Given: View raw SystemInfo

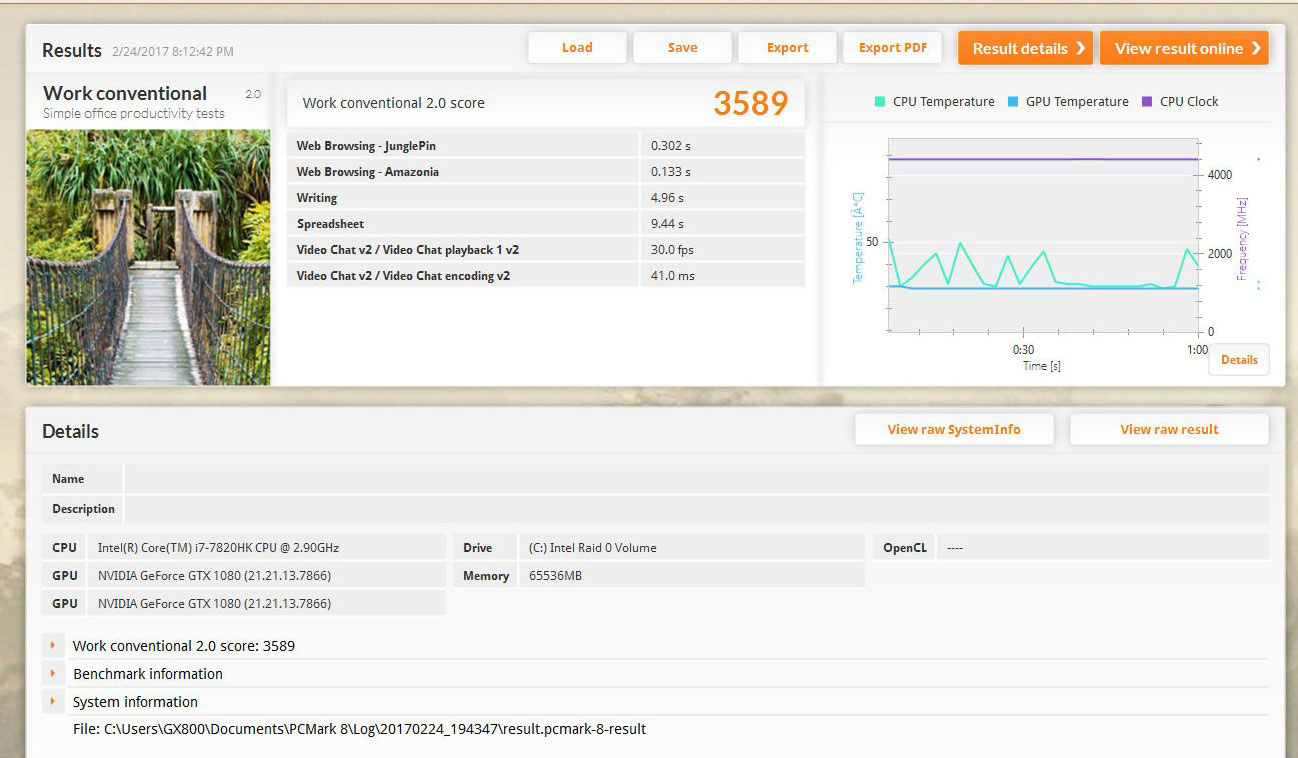Looking at the screenshot, I should pos(954,429).
